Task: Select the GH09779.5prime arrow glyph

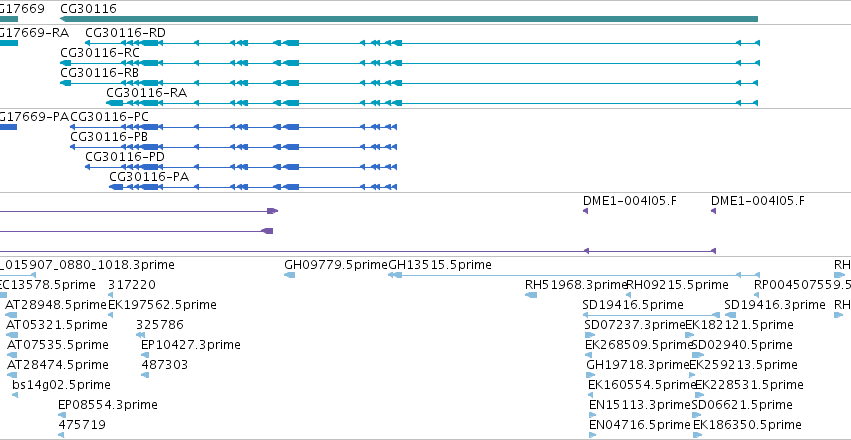Action: click(x=289, y=275)
